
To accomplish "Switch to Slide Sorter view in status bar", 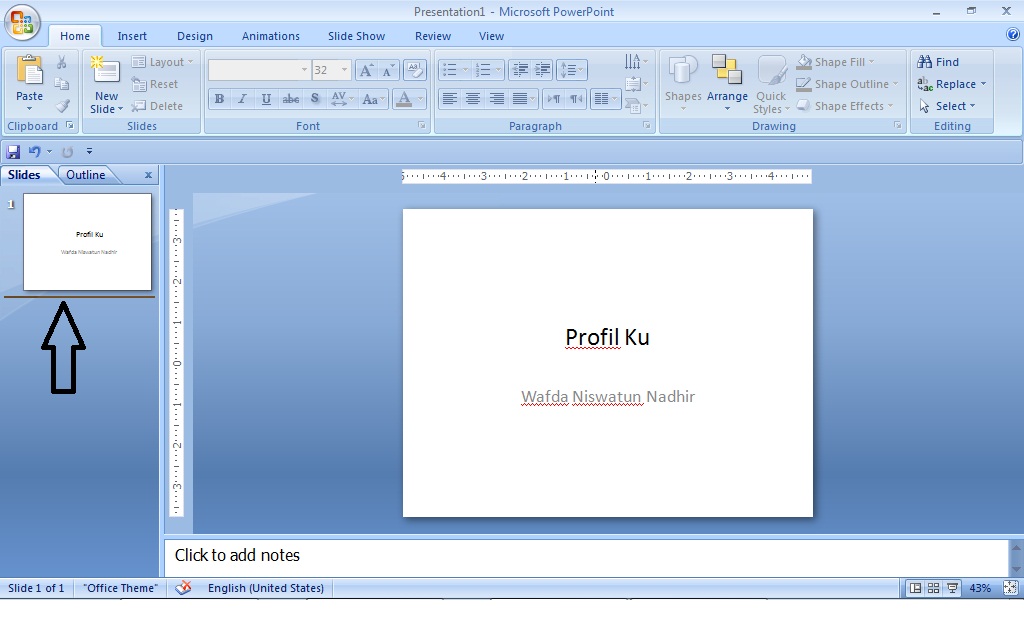I will click(x=931, y=588).
